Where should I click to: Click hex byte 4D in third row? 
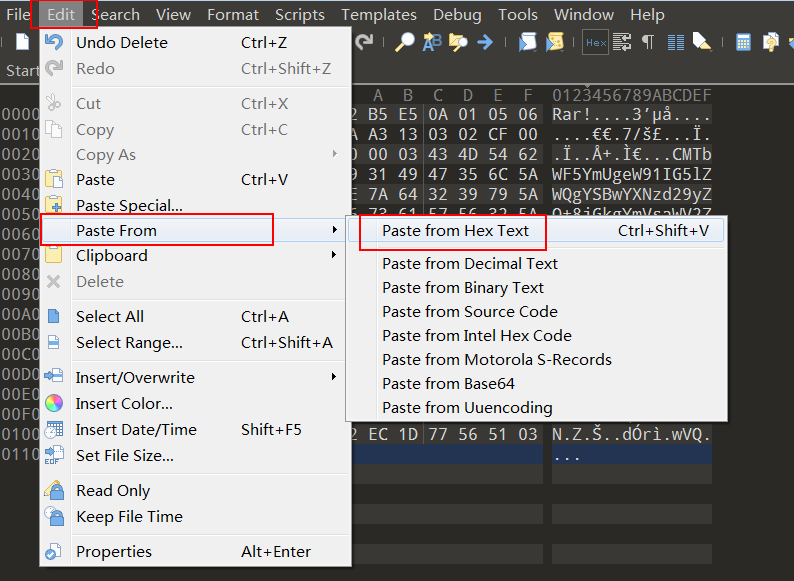pos(468,154)
